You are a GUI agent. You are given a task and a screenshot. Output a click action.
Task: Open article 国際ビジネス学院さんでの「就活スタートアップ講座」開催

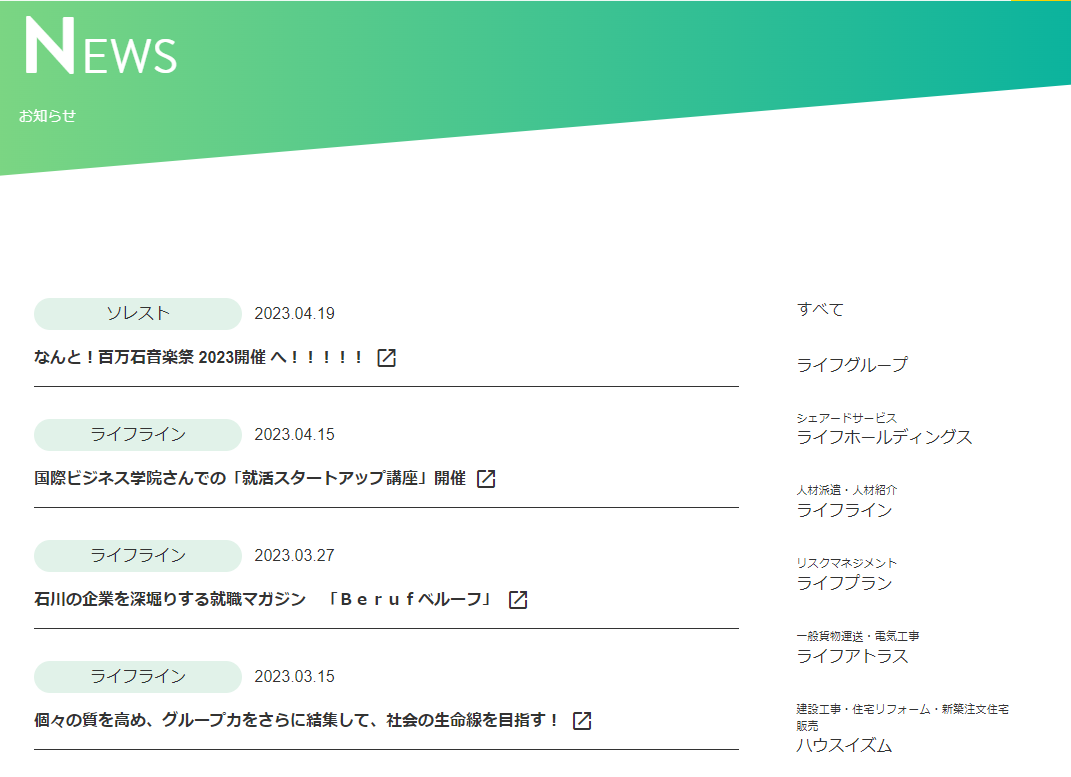click(x=250, y=479)
